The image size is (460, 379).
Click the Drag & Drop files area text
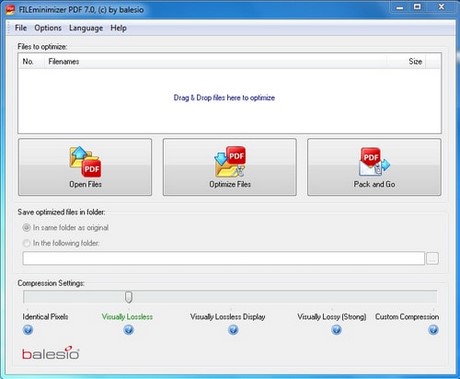click(224, 98)
